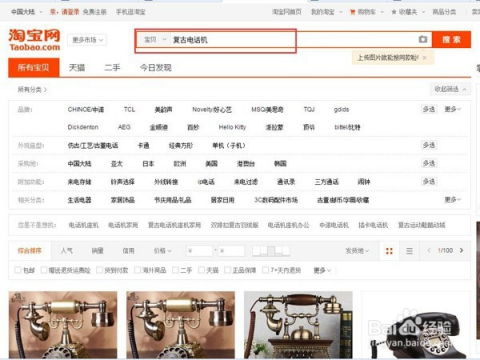Viewport: 480px width, 360px height.
Task: Open the 价格 sort dropdown
Action: 162,250
